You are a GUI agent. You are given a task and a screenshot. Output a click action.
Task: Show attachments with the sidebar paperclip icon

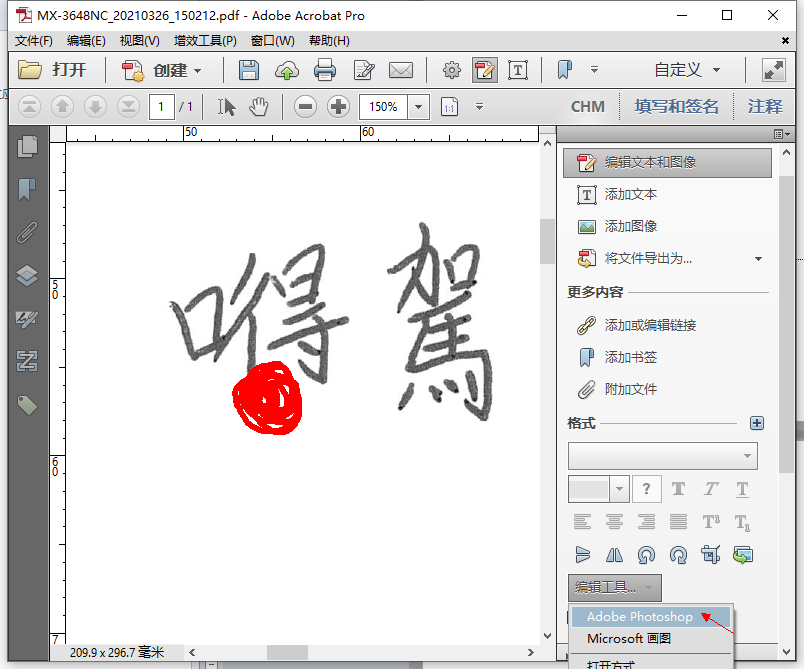point(27,232)
